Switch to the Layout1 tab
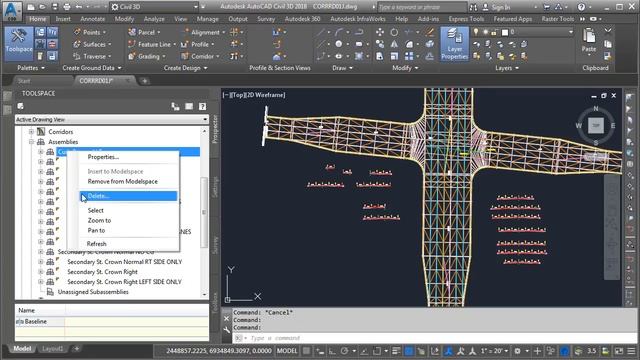The height and width of the screenshot is (360, 640). 53,349
